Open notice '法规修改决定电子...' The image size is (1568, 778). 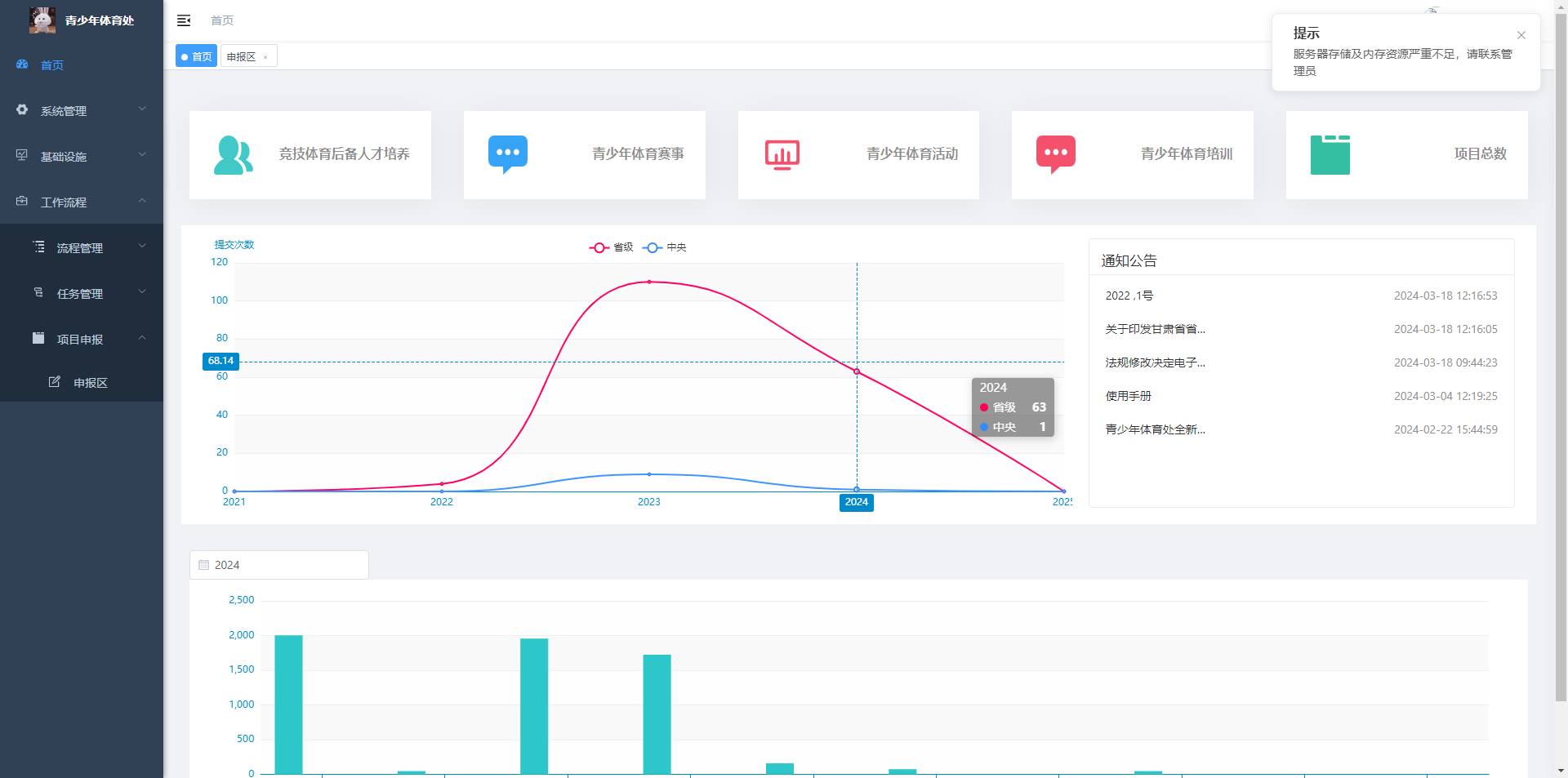[1156, 362]
